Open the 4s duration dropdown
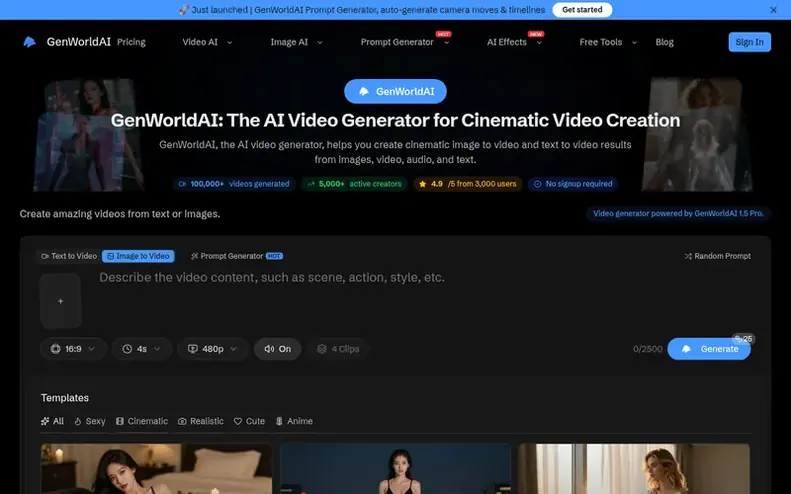The image size is (791, 494). coord(142,349)
